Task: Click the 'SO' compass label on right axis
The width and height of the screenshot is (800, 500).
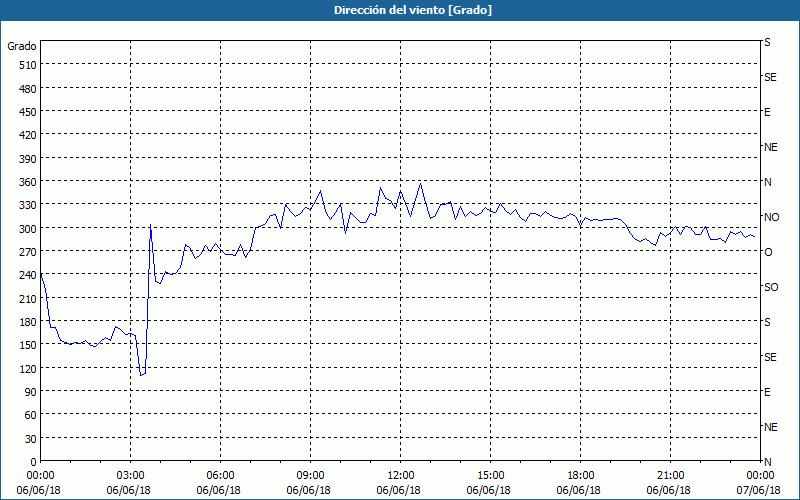Action: point(771,287)
